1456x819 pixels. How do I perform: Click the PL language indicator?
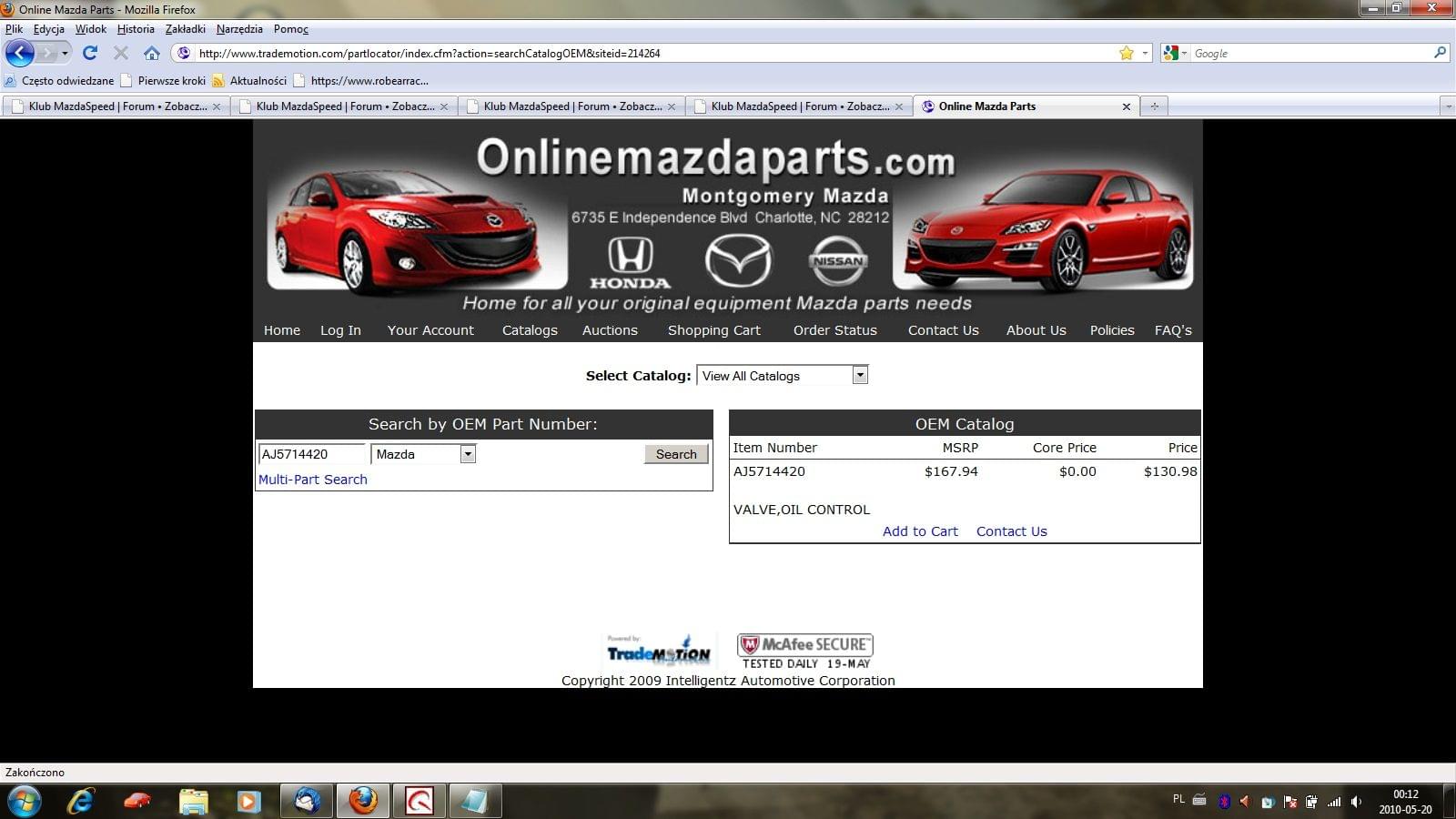(1178, 799)
